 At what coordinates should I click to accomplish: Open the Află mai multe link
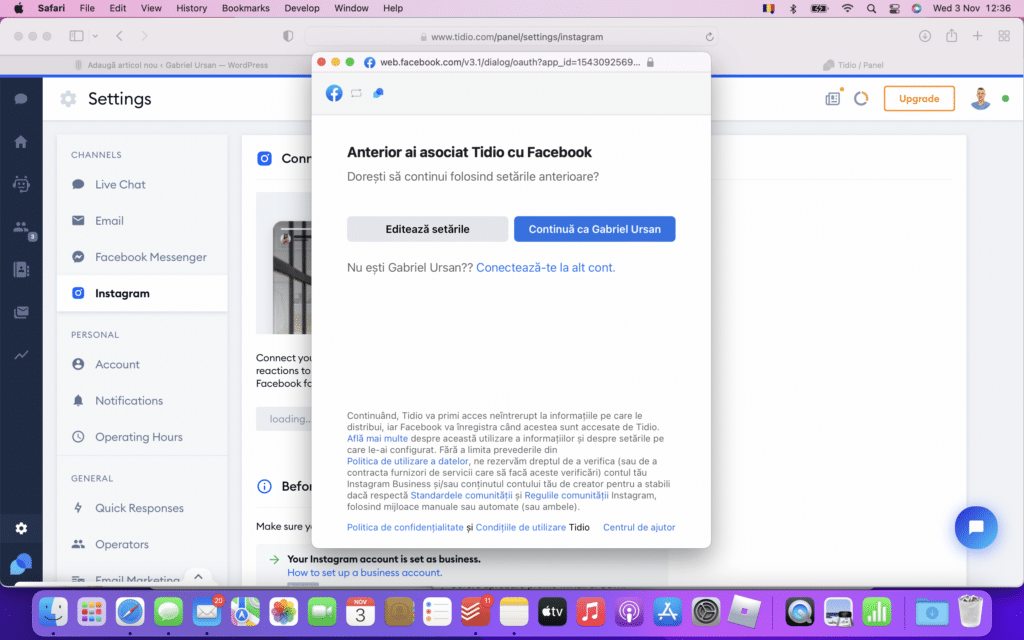point(377,438)
